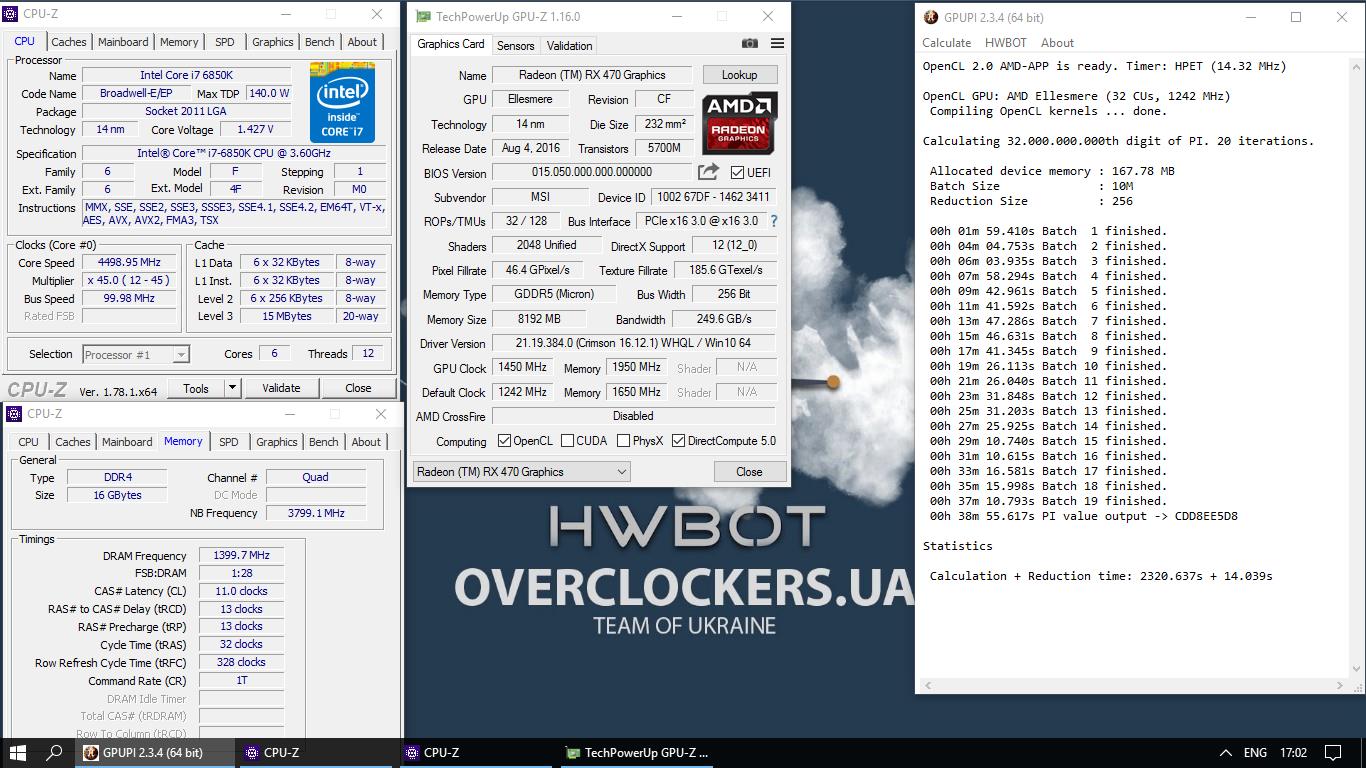Open the Bench tab in upper CPU-Z

click(x=320, y=42)
